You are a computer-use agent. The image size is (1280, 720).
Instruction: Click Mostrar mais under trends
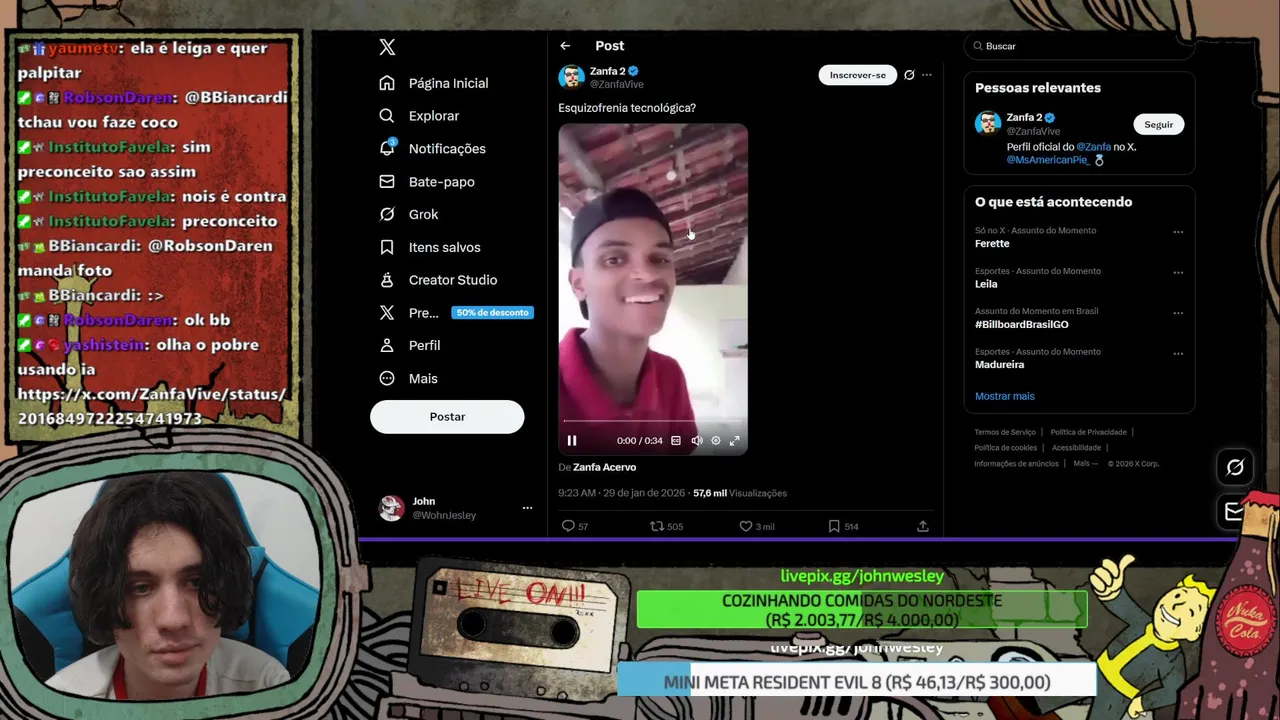(1004, 396)
